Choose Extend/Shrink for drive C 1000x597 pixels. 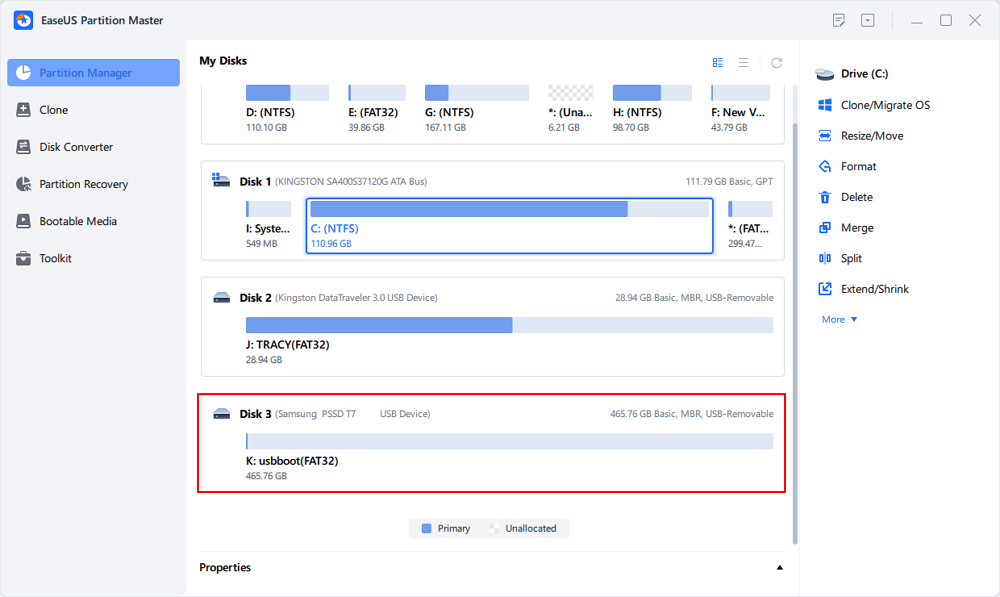tap(874, 289)
